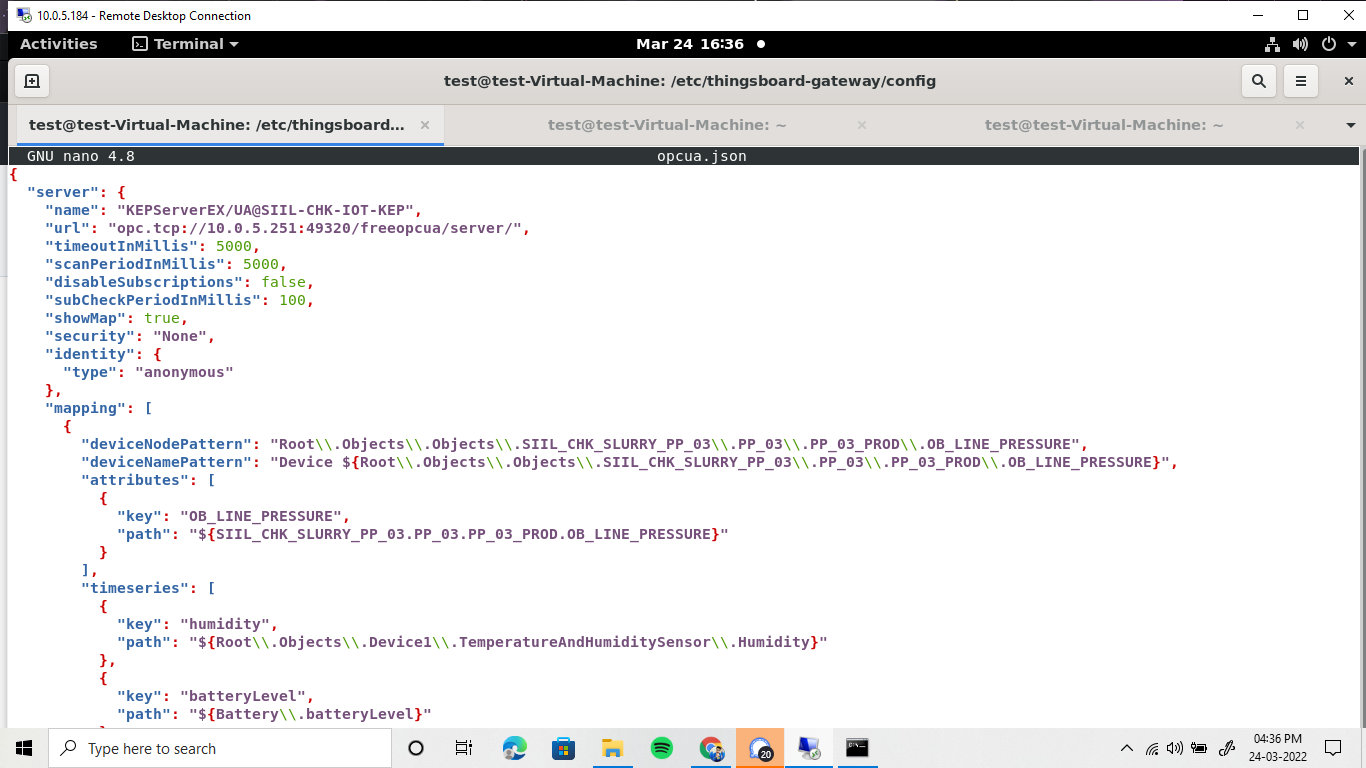The width and height of the screenshot is (1366, 768).
Task: Open Cortana on the taskbar
Action: pyautogui.click(x=415, y=748)
